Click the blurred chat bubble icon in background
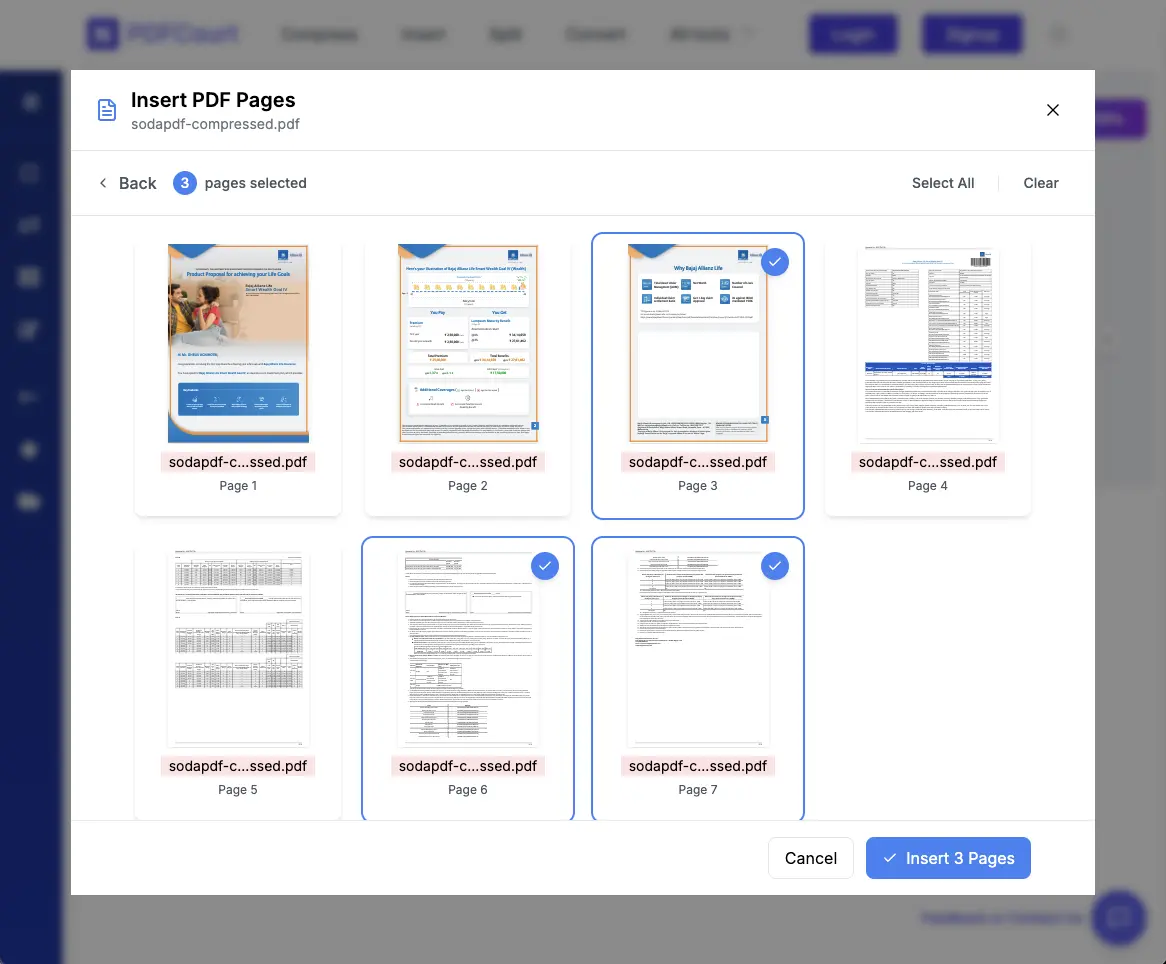This screenshot has height=964, width=1166. (1119, 918)
